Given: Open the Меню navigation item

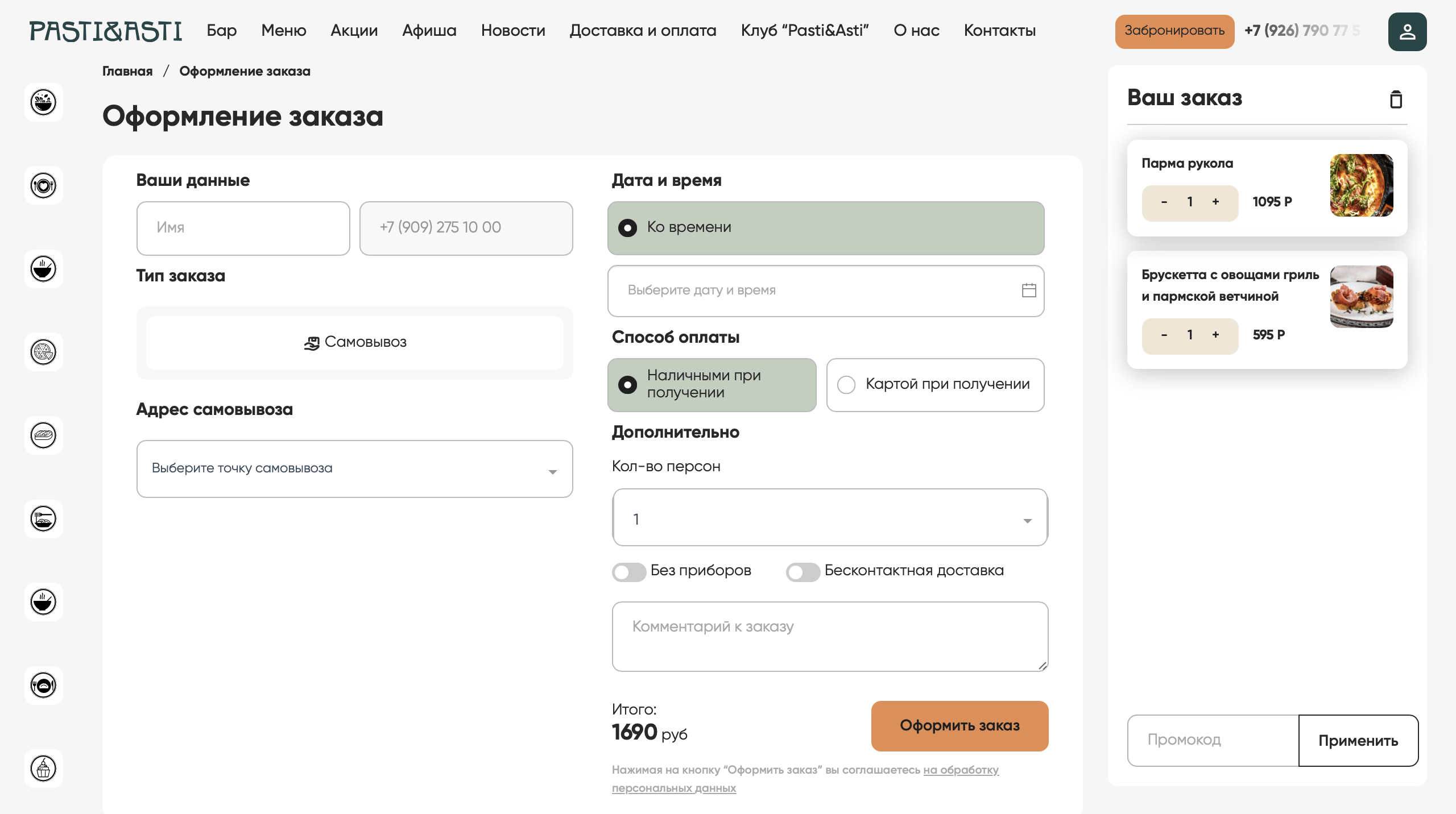Looking at the screenshot, I should (x=283, y=31).
